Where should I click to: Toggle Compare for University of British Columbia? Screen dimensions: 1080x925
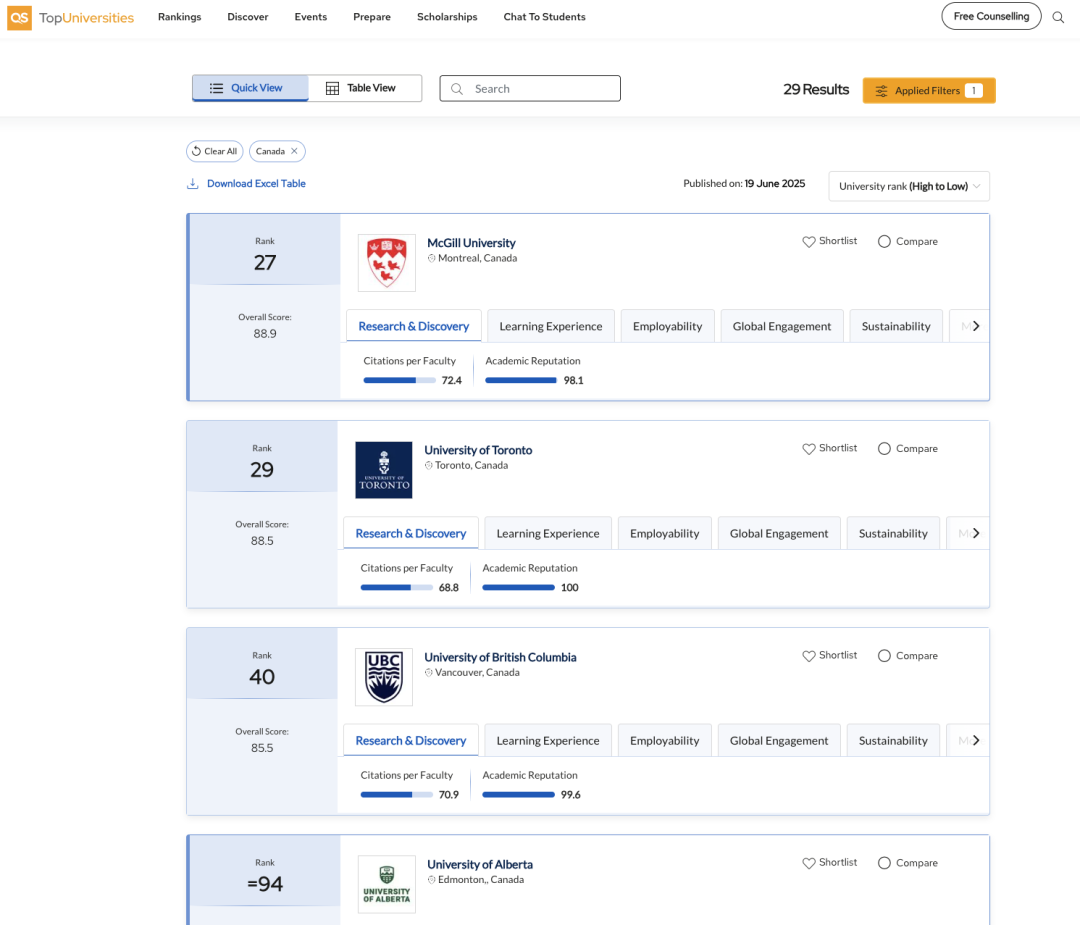(884, 656)
